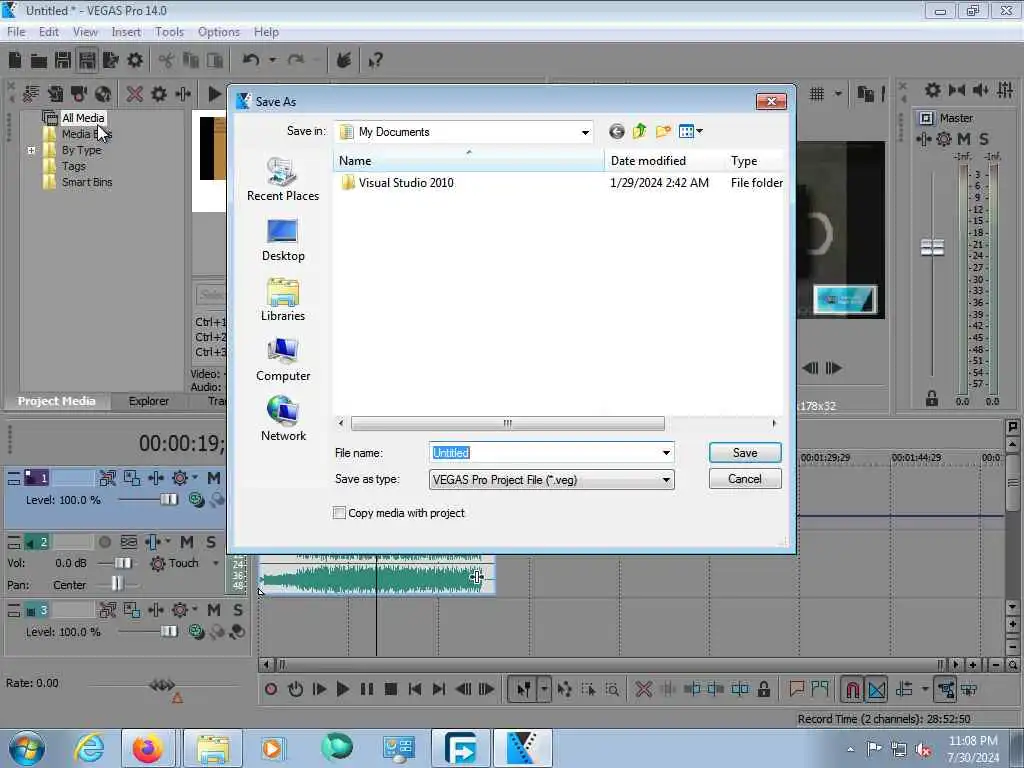The height and width of the screenshot is (768, 1024).
Task: Mute audio track 2 with M button
Action: [187, 542]
